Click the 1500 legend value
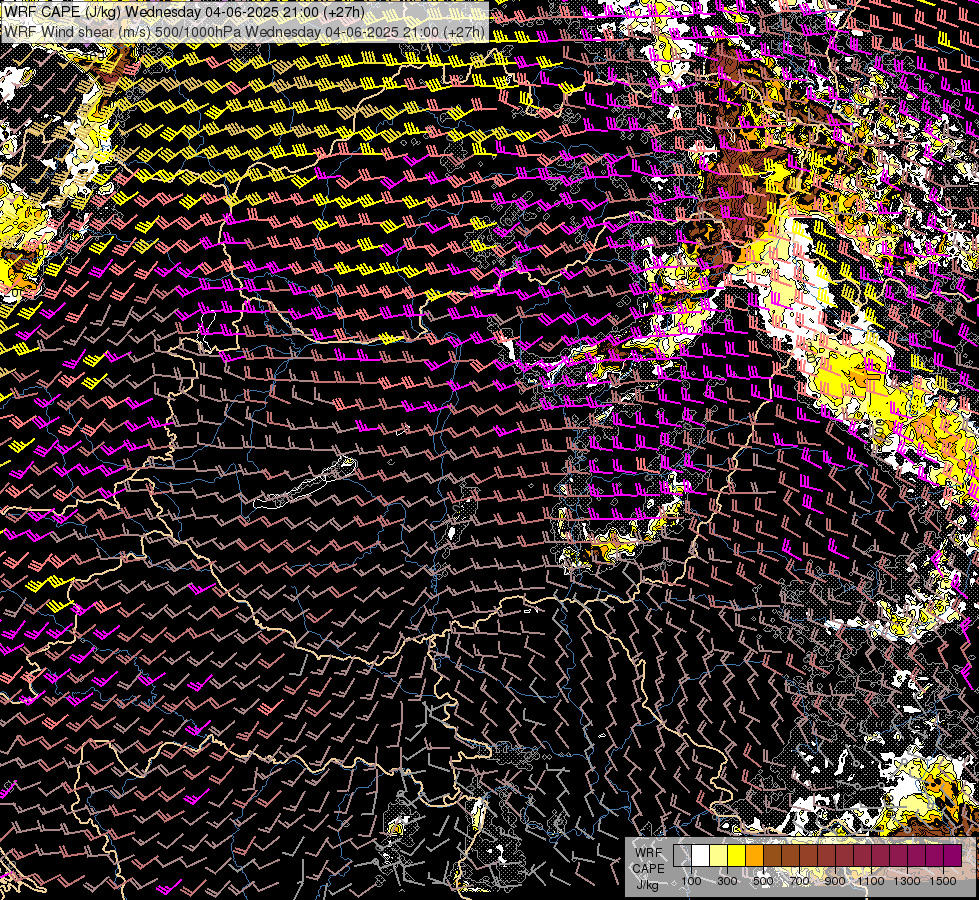The width and height of the screenshot is (979, 900). pos(943,881)
